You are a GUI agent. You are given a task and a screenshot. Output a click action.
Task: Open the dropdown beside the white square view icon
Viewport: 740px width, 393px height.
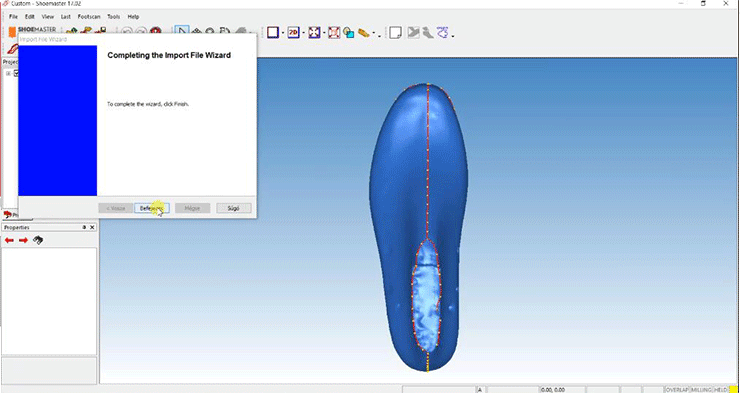[x=283, y=33]
